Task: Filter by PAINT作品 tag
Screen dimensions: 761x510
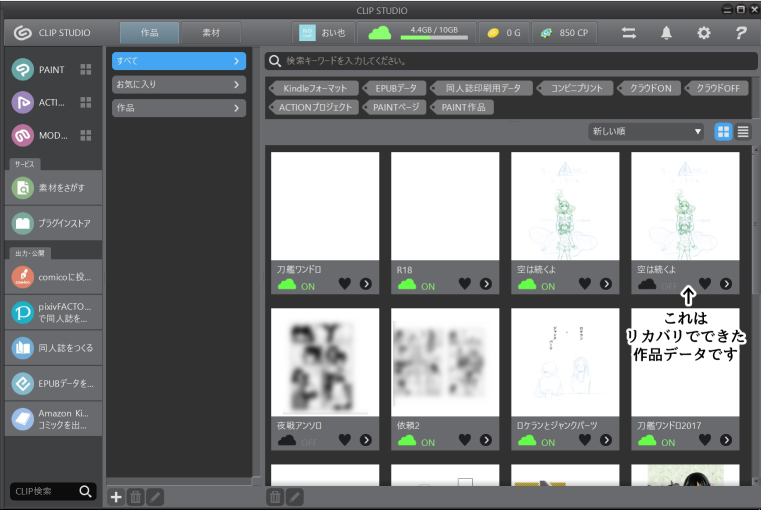Action: click(462, 107)
